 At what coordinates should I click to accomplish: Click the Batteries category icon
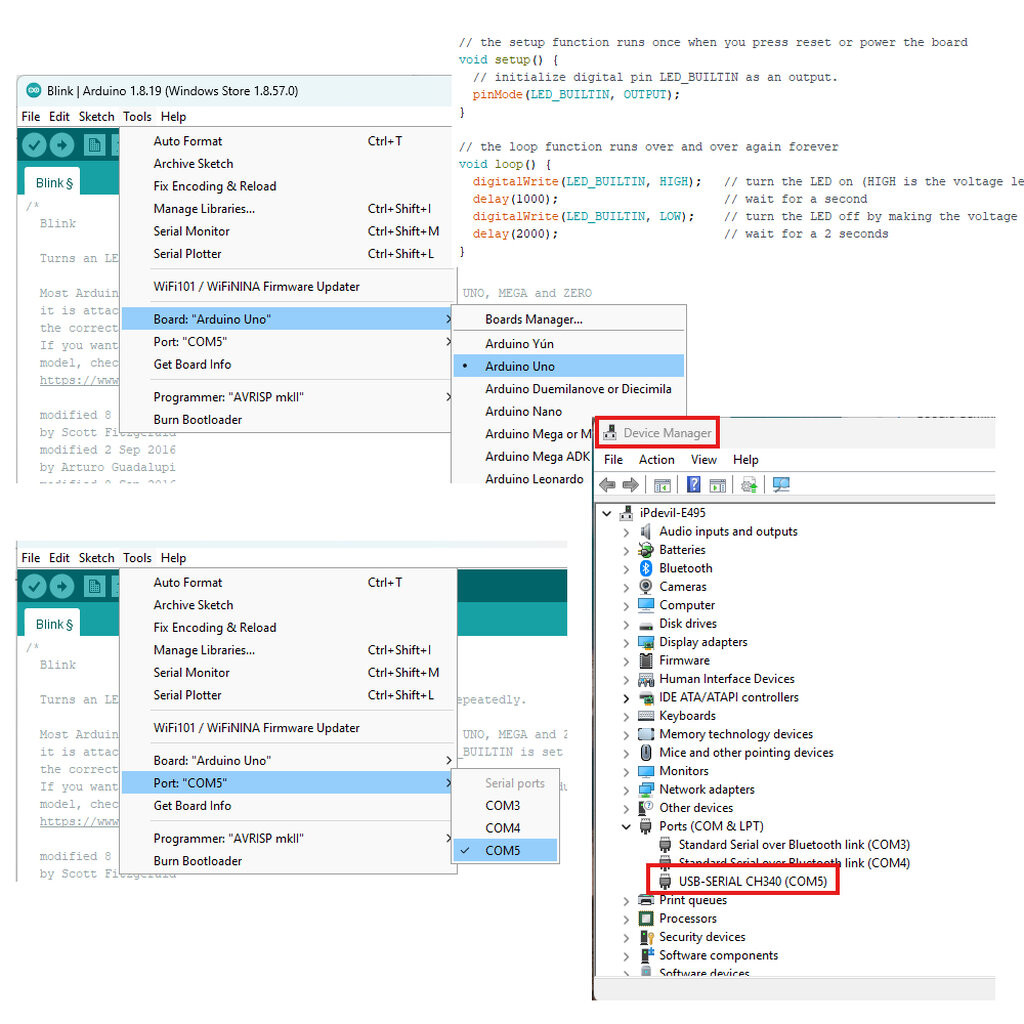(646, 550)
